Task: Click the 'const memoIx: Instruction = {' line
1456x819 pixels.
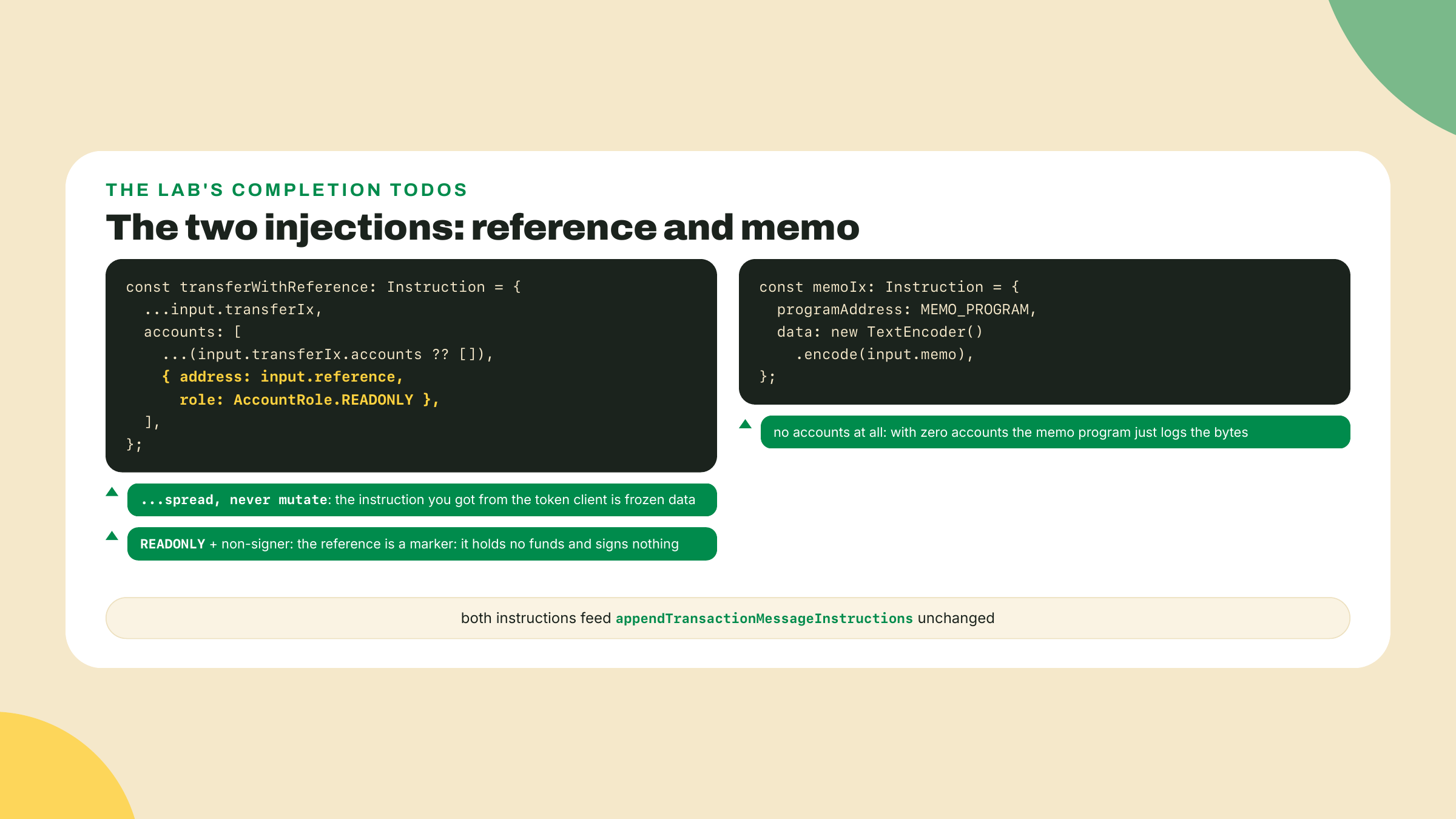Action: point(889,287)
